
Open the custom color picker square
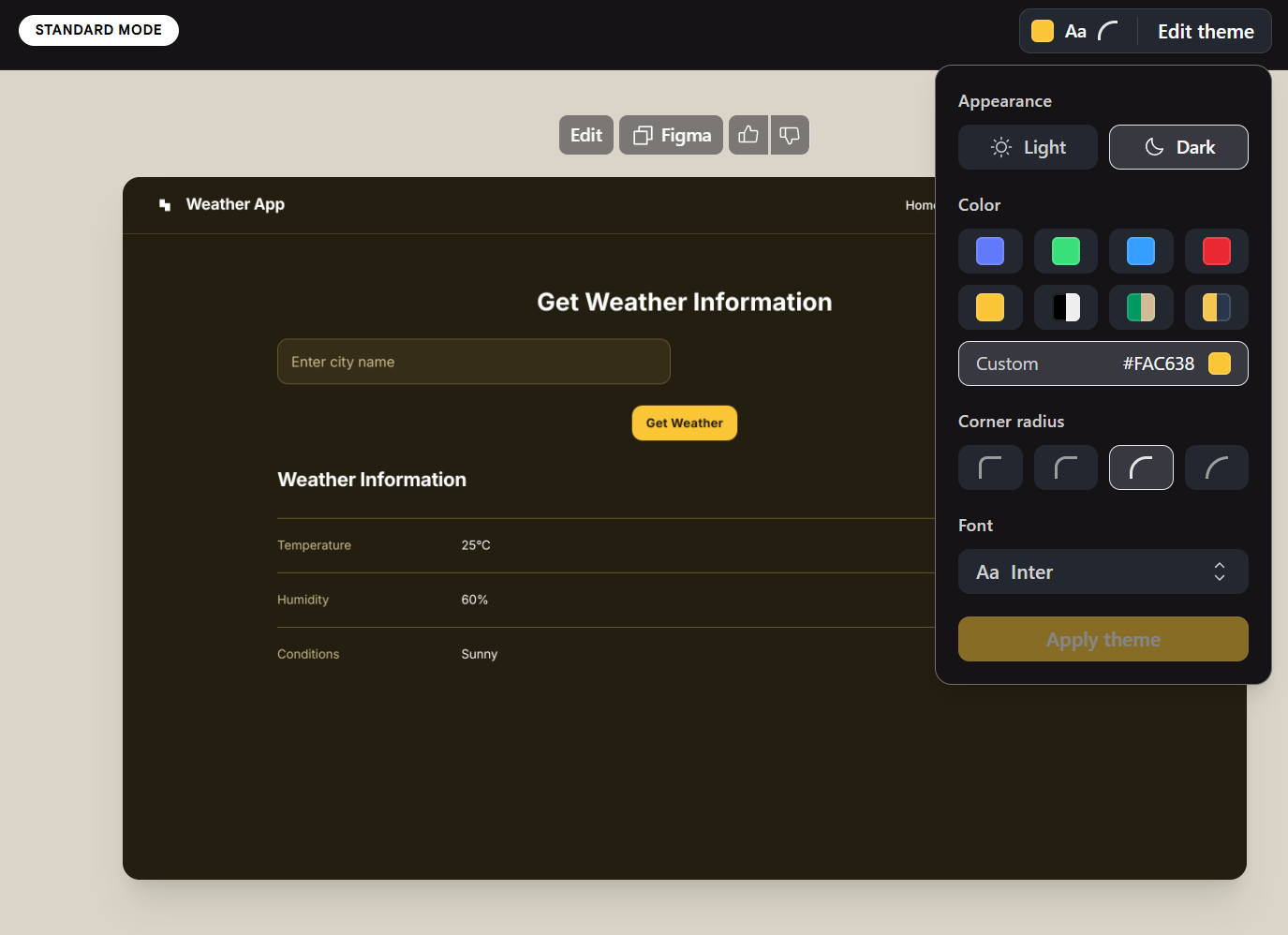tap(1220, 364)
